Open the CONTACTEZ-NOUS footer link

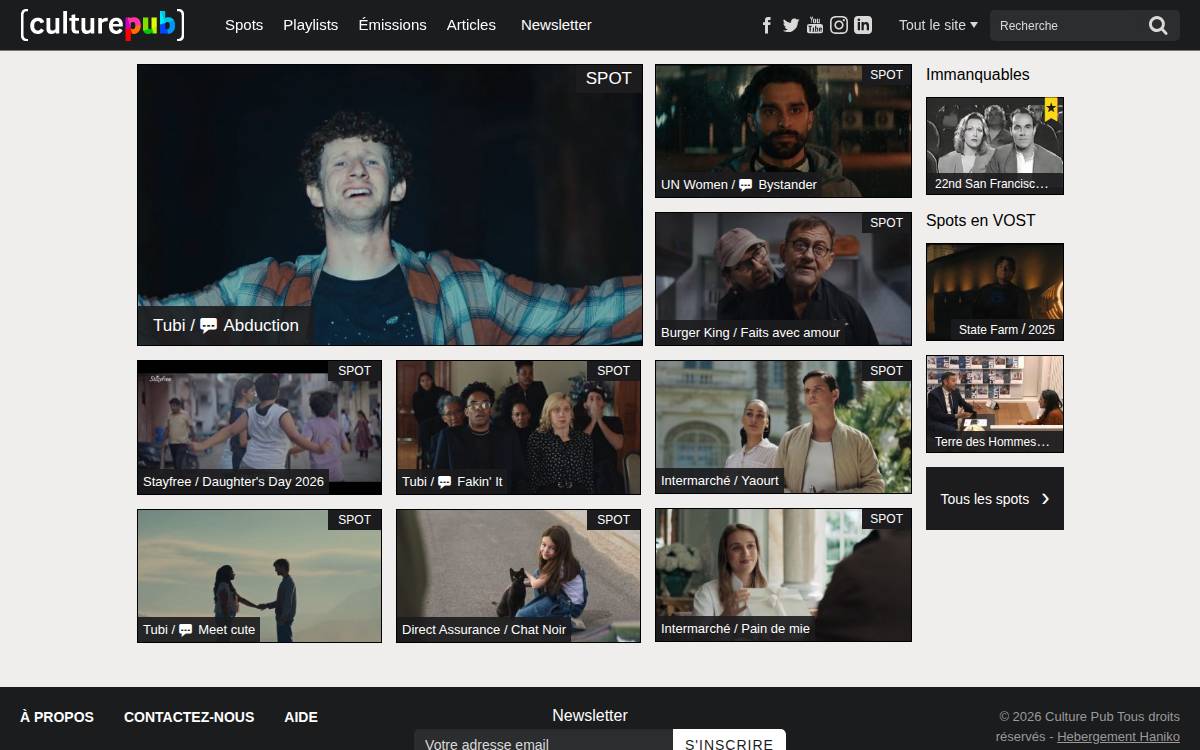click(x=189, y=717)
